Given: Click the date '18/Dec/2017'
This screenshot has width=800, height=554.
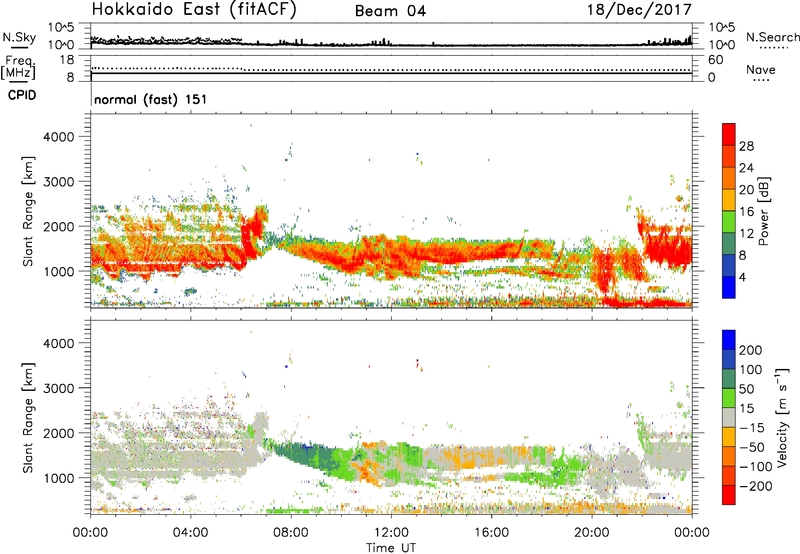Looking at the screenshot, I should tap(639, 10).
